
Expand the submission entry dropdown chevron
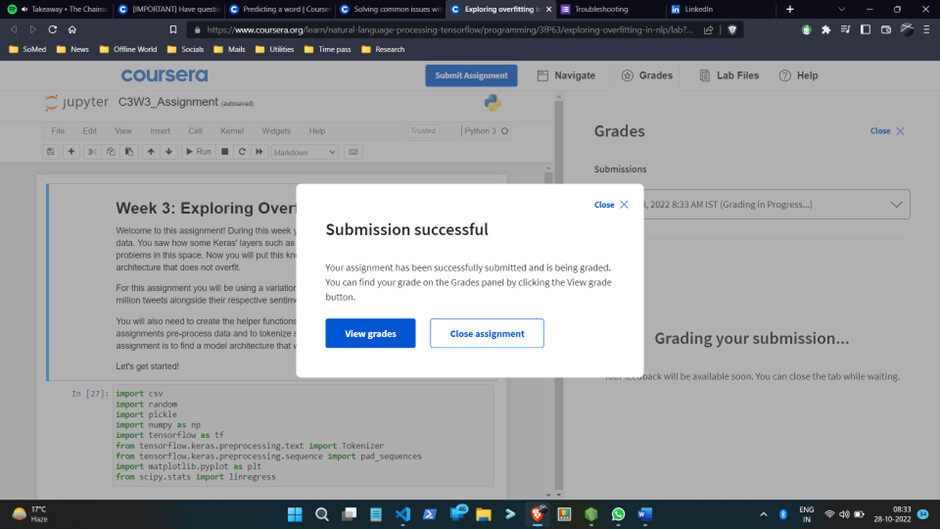click(896, 205)
